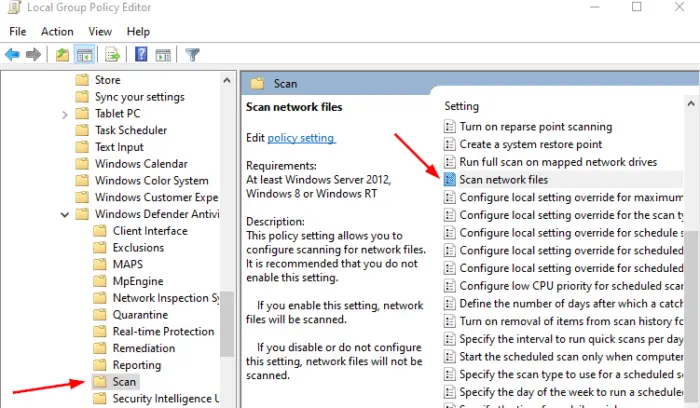Open the Action menu
The image size is (700, 408).
pyautogui.click(x=57, y=31)
